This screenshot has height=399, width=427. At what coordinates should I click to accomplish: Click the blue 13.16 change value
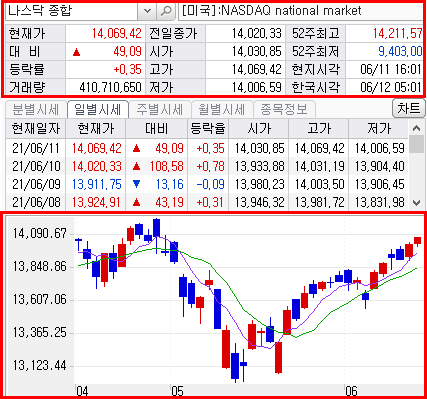[x=169, y=184]
